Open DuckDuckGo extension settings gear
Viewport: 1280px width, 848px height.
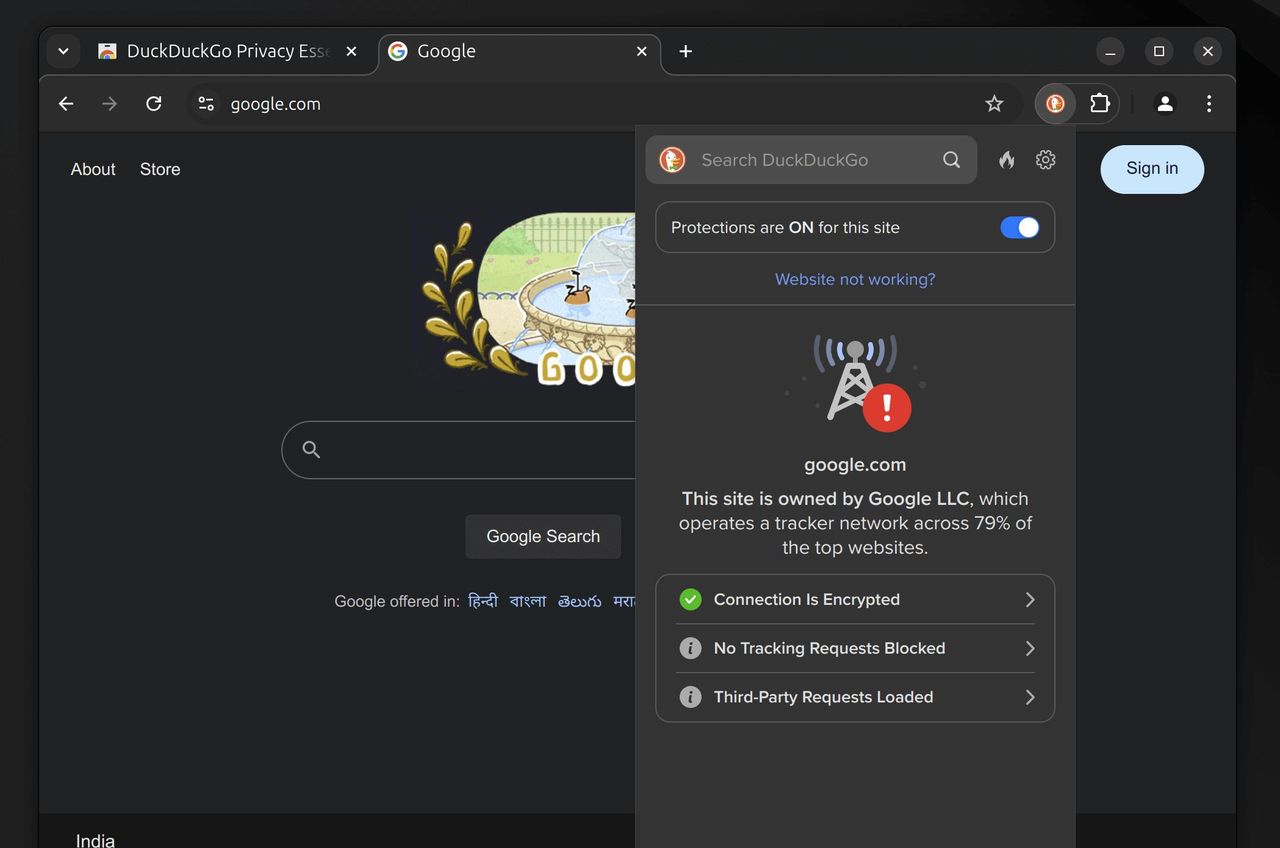pyautogui.click(x=1045, y=160)
